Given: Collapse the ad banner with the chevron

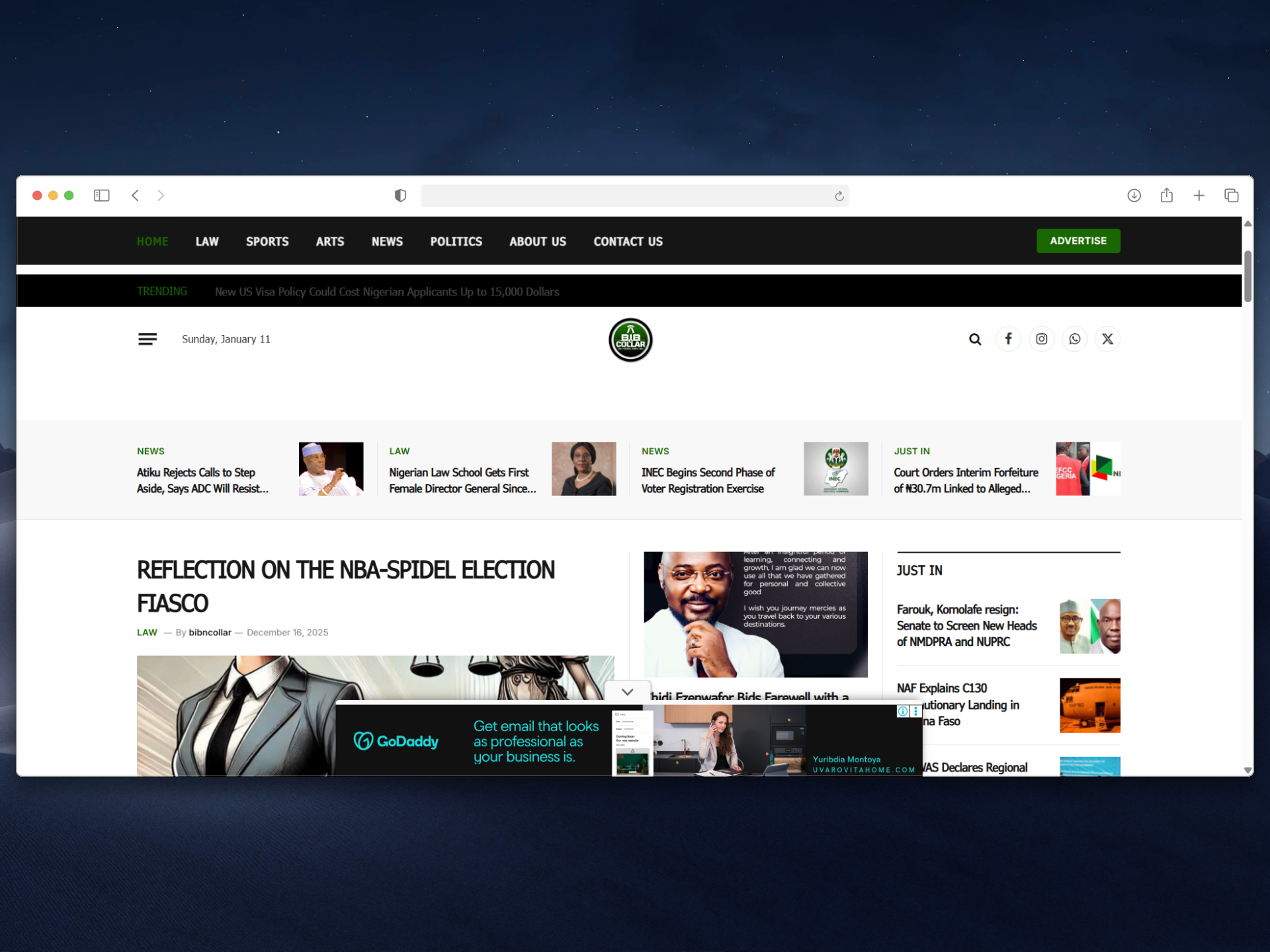Looking at the screenshot, I should [628, 692].
